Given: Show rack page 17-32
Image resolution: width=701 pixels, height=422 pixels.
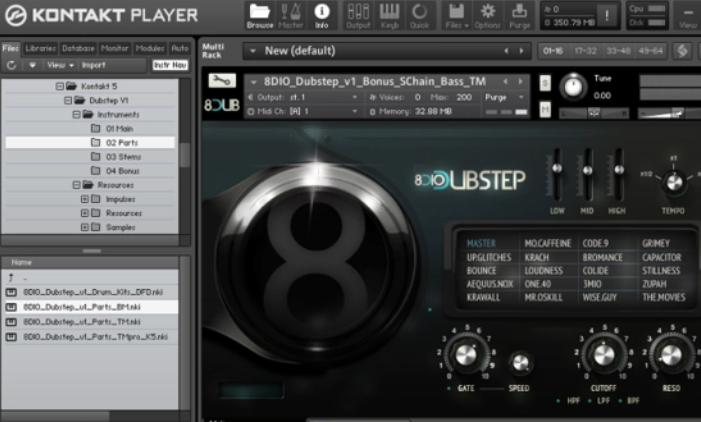Looking at the screenshot, I should (585, 51).
